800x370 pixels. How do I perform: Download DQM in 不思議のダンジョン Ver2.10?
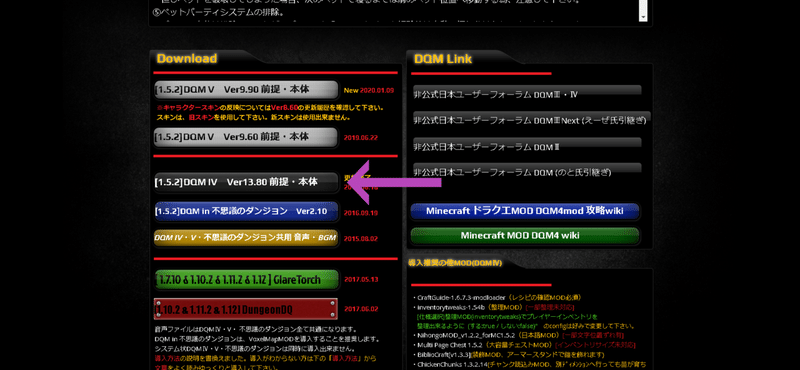coord(246,212)
